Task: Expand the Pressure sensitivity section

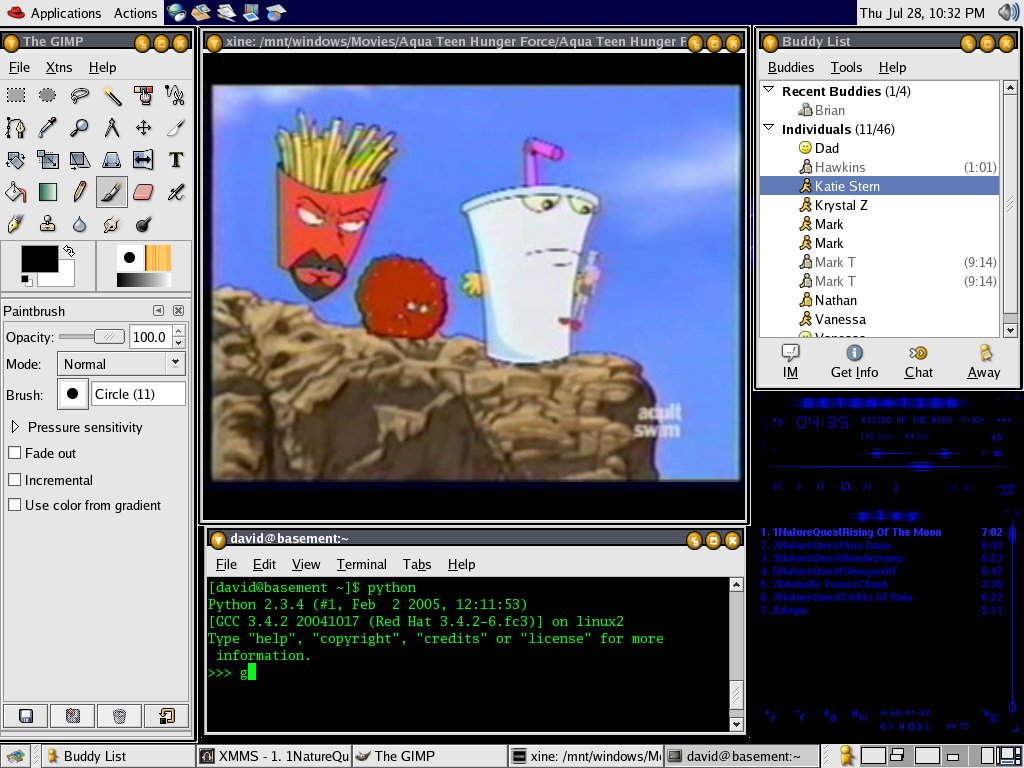Action: coord(15,427)
